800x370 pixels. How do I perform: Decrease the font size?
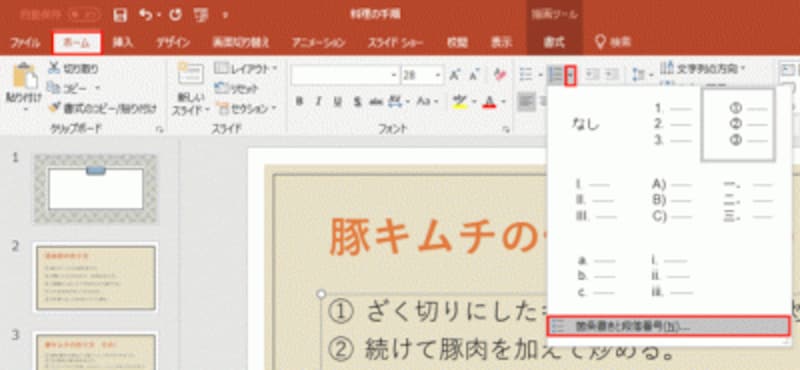click(474, 76)
